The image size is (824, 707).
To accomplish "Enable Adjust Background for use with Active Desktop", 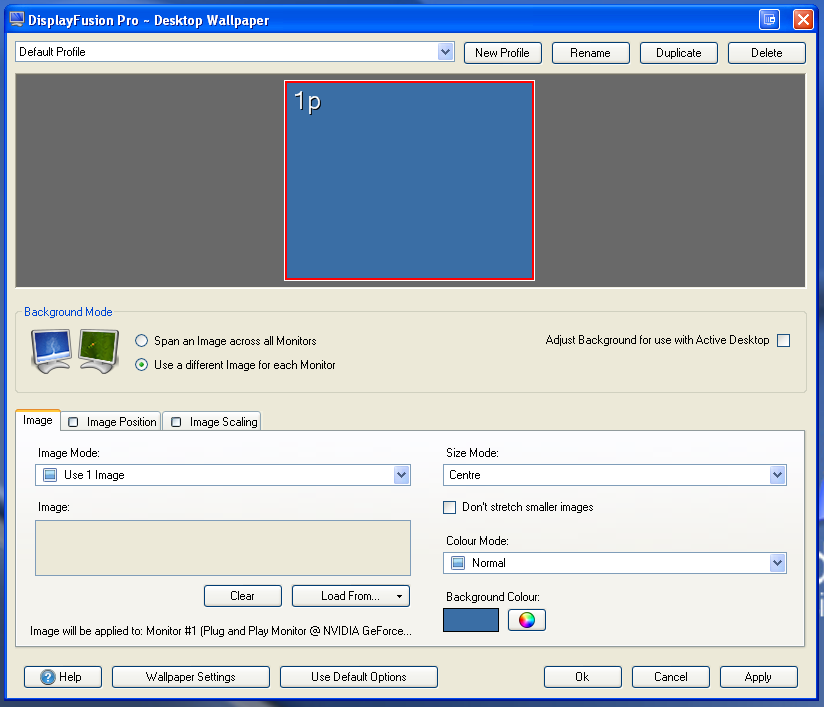I will point(783,340).
